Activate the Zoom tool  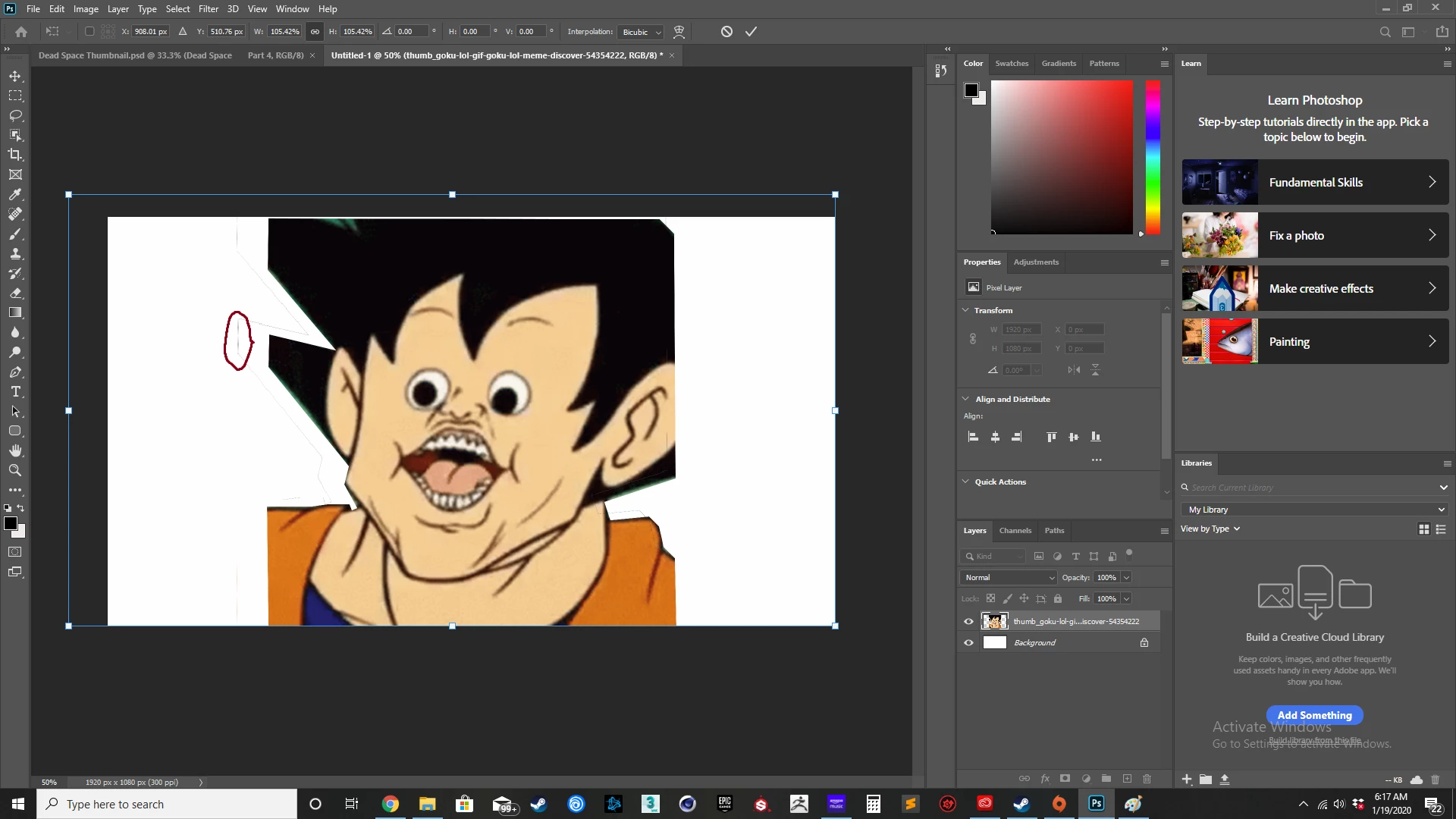pyautogui.click(x=15, y=470)
